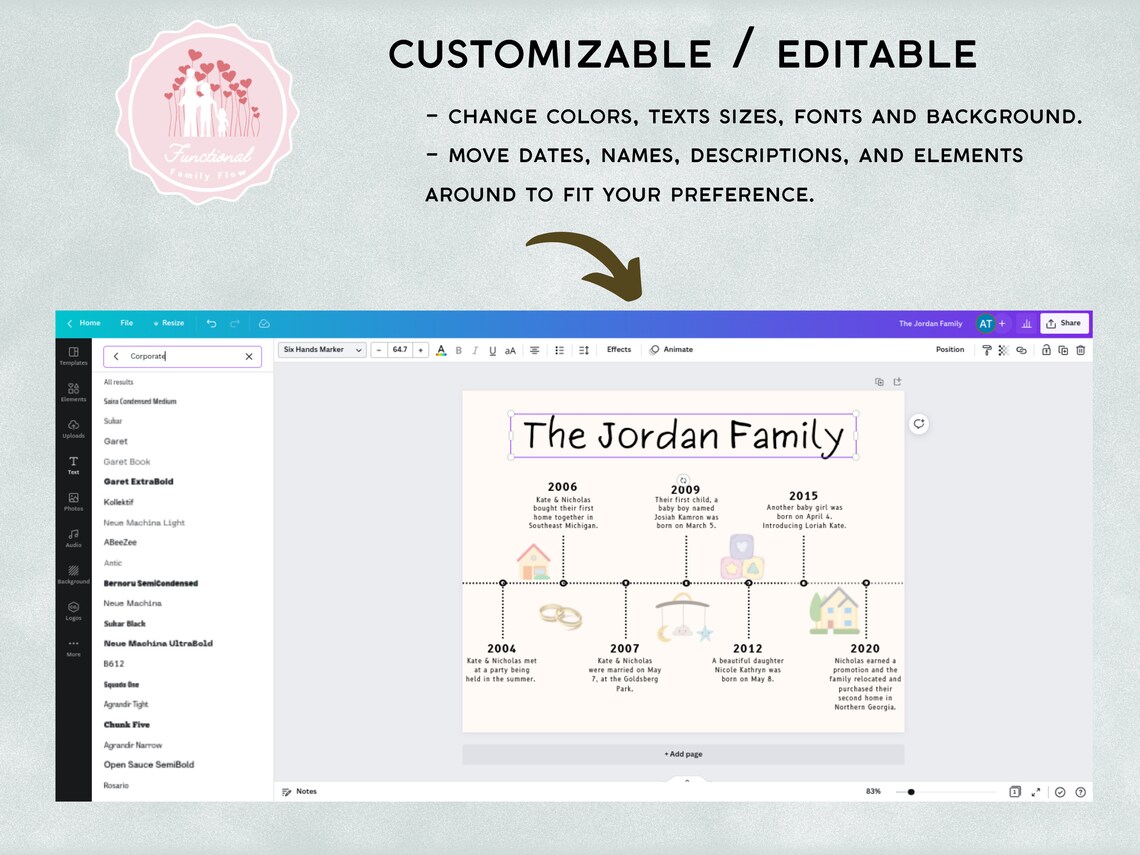The image size is (1140, 855).
Task: Open text Effects options
Action: tap(619, 350)
